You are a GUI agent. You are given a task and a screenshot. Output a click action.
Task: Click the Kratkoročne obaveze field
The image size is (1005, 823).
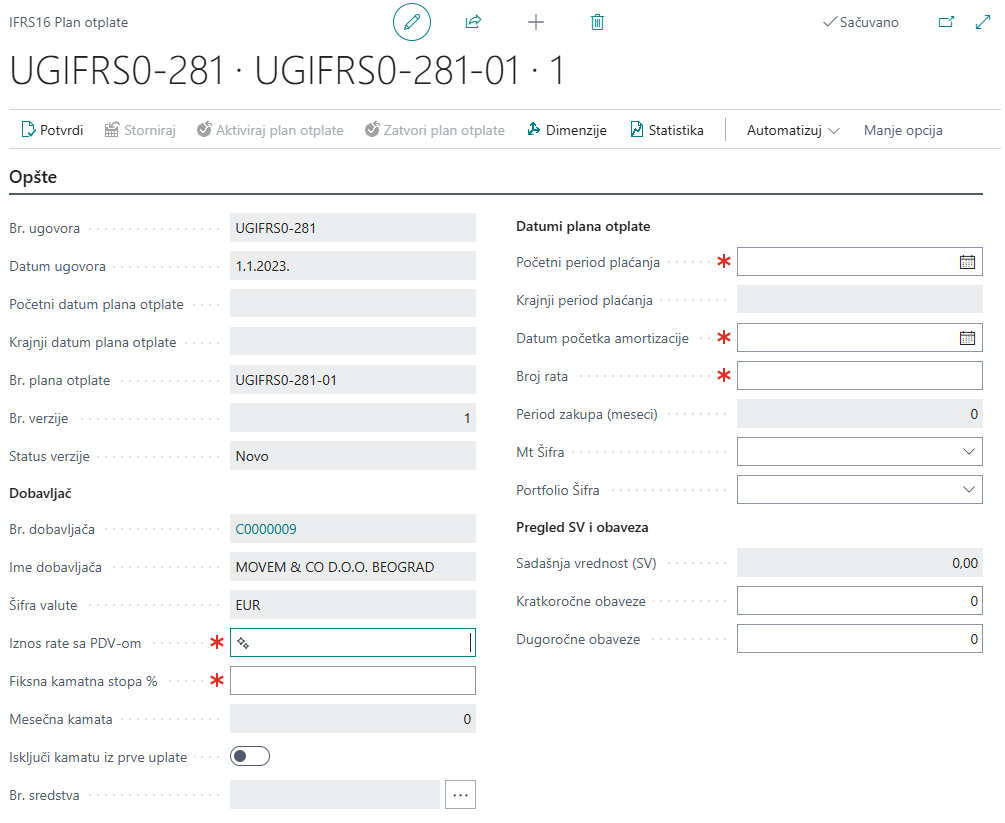coord(860,601)
